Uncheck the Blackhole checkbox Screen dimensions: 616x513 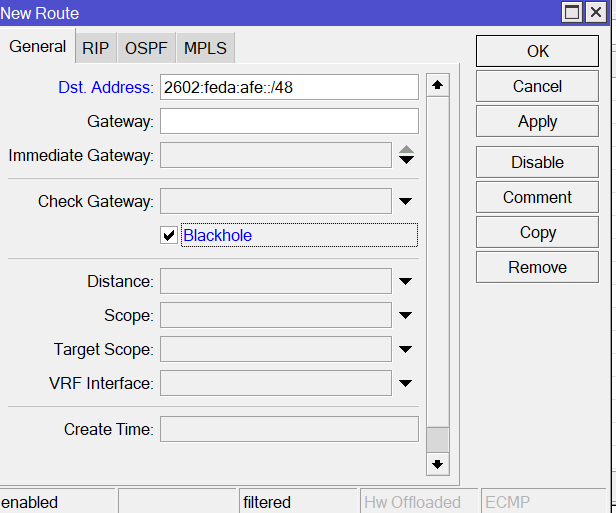pyautogui.click(x=169, y=235)
